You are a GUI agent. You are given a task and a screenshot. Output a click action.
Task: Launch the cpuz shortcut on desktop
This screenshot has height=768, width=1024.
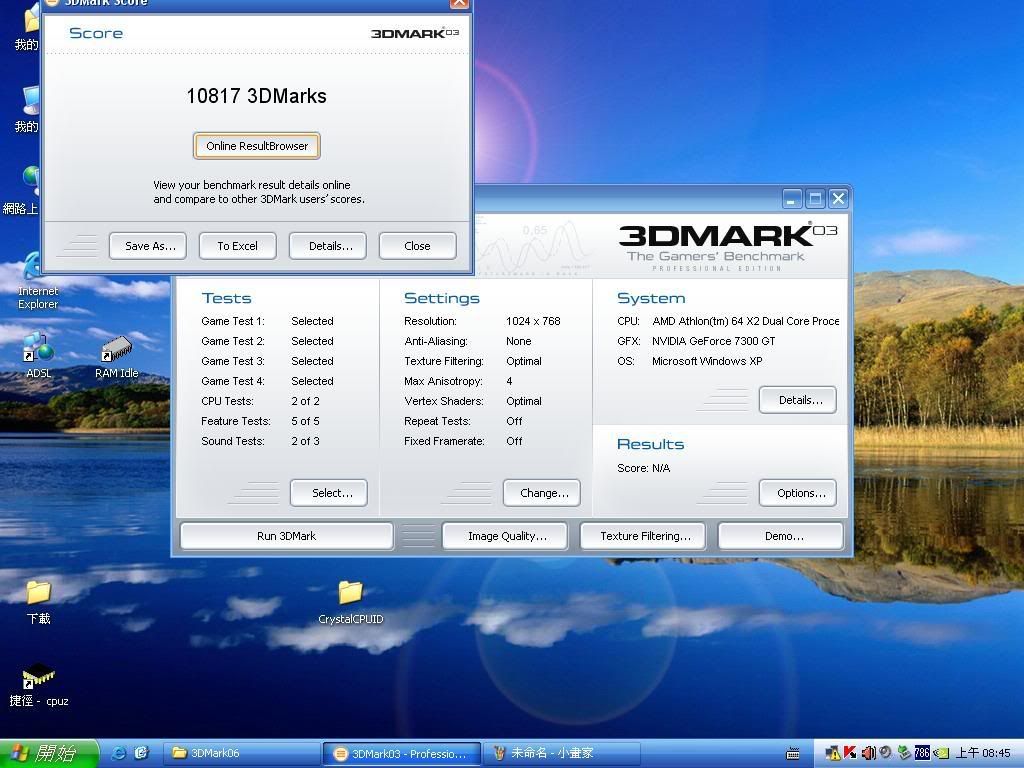click(x=39, y=686)
